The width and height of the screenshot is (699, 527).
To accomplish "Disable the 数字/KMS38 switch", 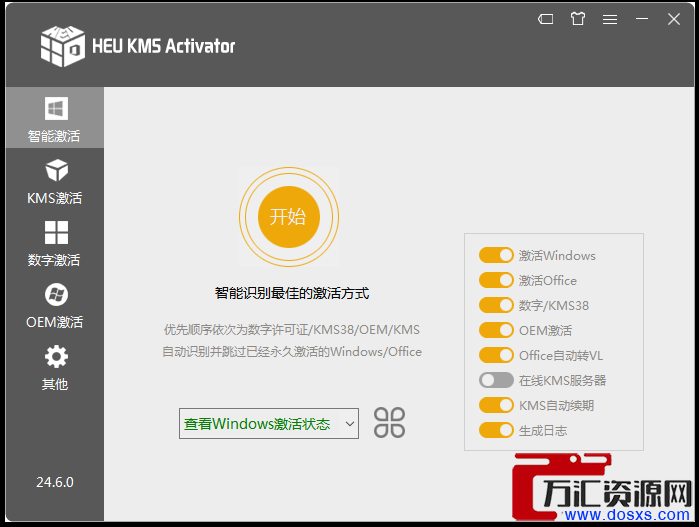I will tap(496, 305).
